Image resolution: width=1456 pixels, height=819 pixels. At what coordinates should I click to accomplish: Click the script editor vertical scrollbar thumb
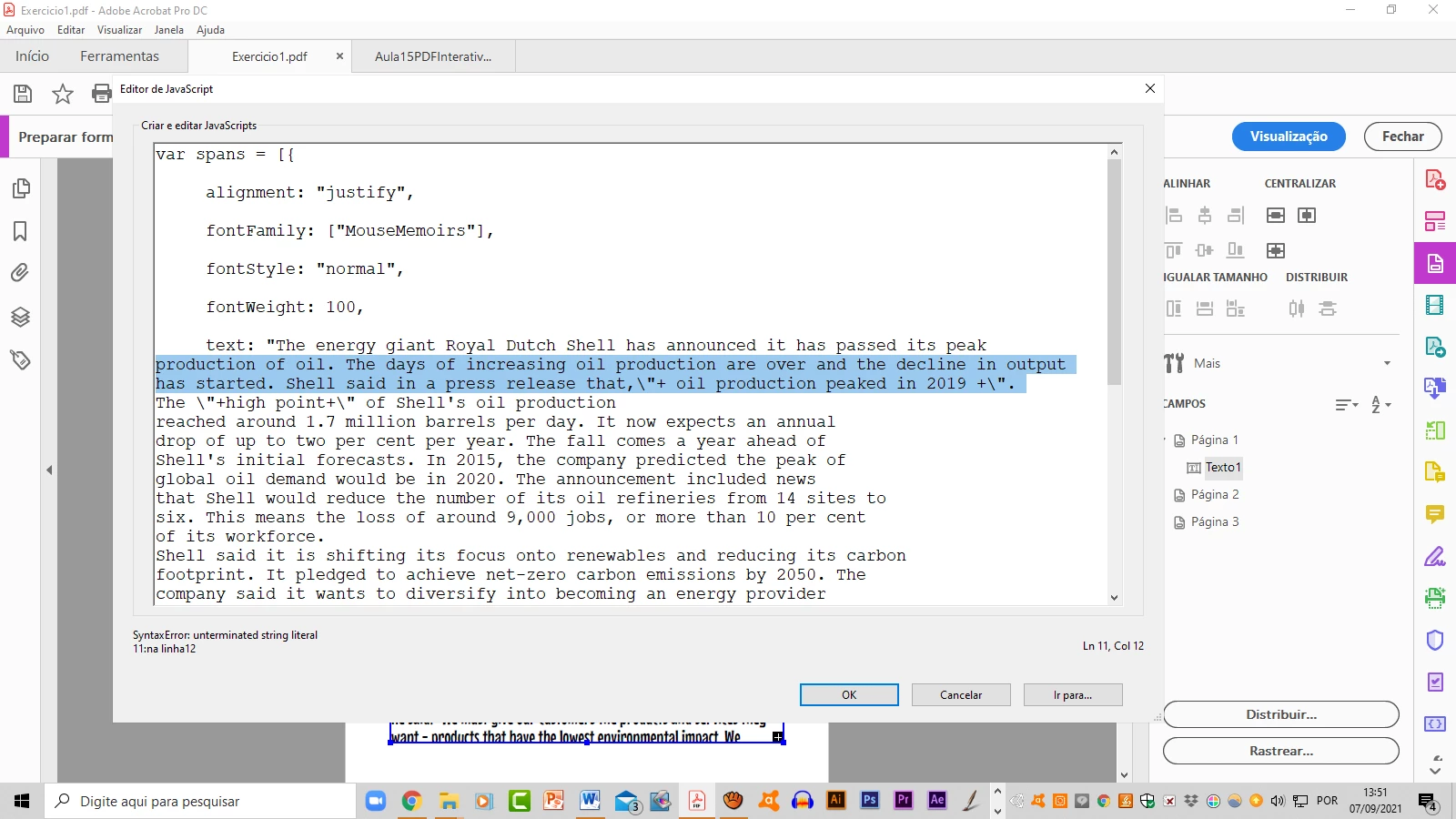point(1115,271)
